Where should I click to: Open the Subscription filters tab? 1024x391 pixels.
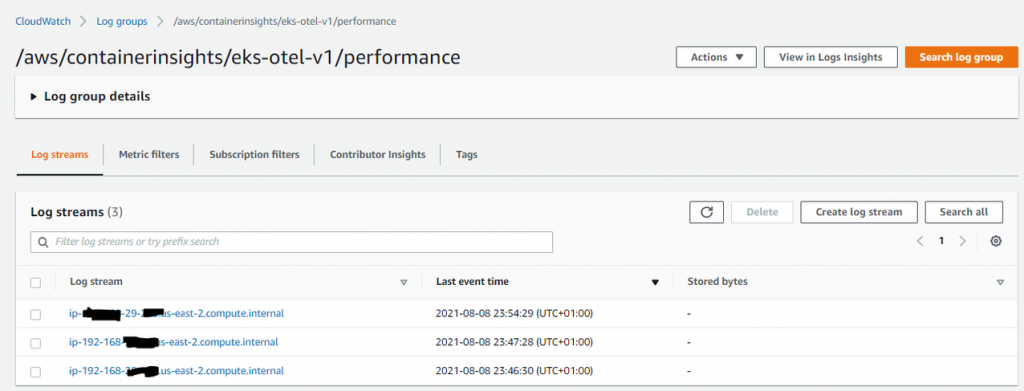254,155
